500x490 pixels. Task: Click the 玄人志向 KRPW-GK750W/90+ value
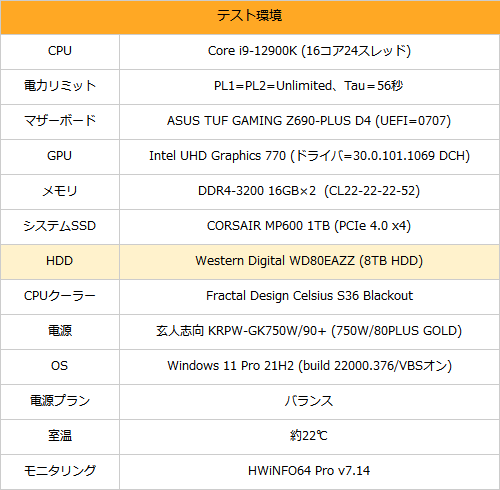[309, 331]
